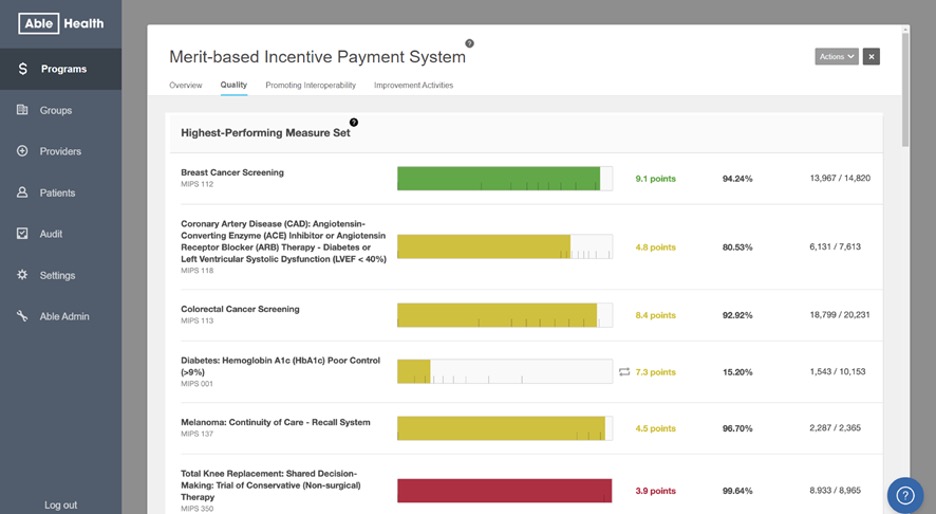
Task: Click the 92.92% performance rate
Action: pos(737,315)
